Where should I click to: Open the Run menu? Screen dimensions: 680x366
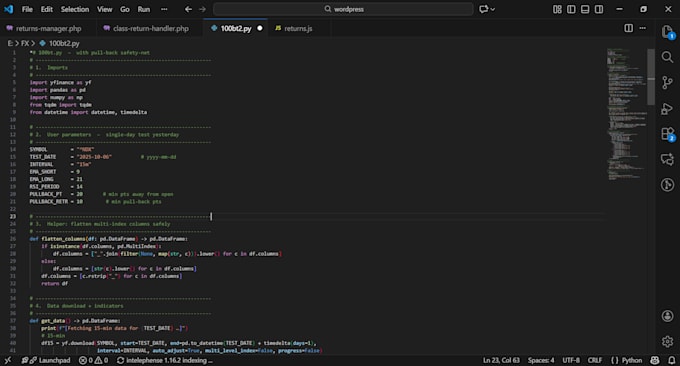144,9
